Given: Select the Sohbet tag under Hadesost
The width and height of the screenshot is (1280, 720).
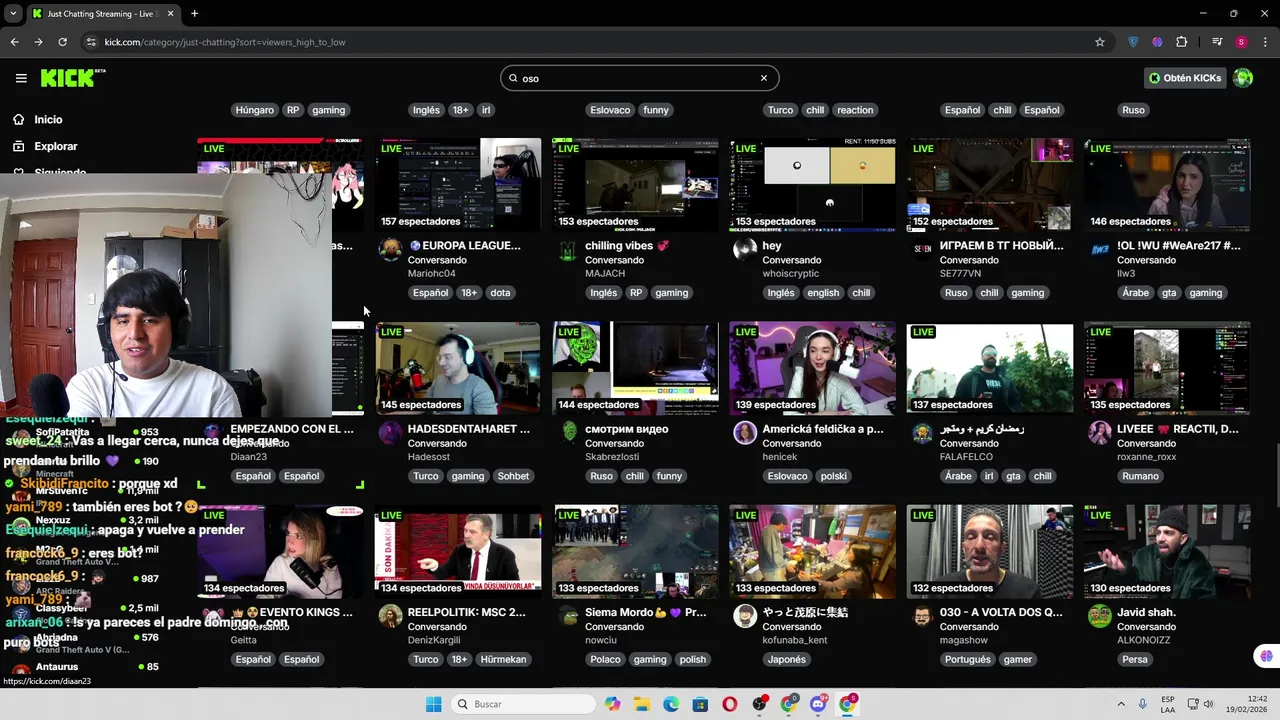Looking at the screenshot, I should (x=513, y=476).
